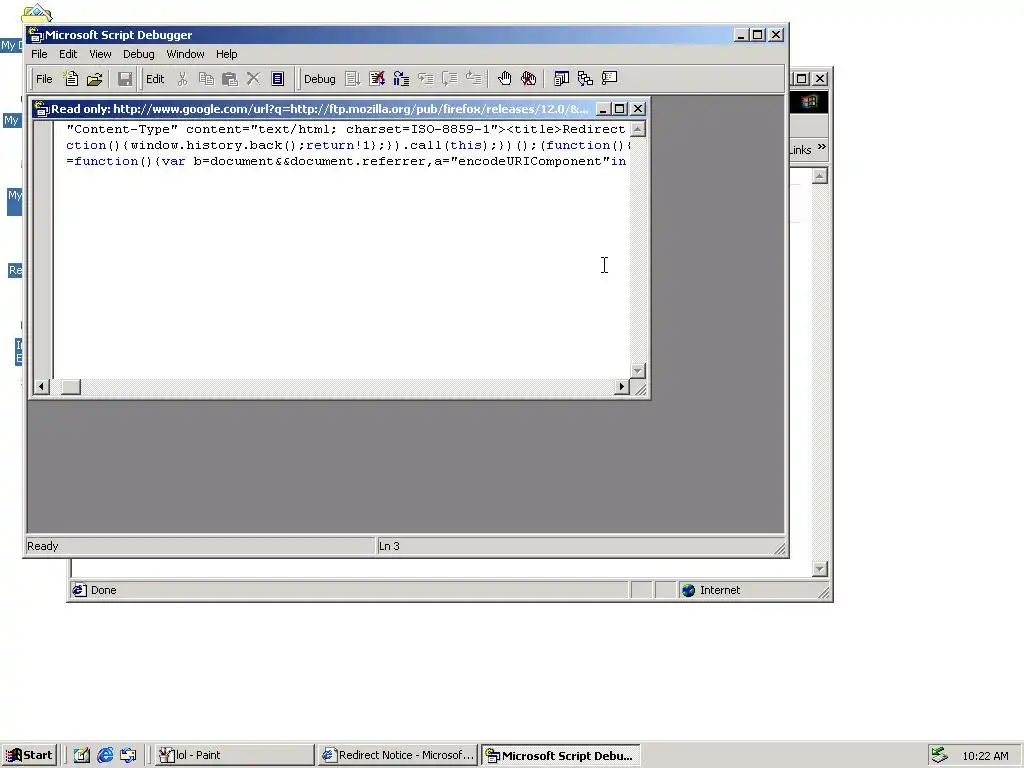
Task: Open the Debug menu
Action: pos(138,54)
